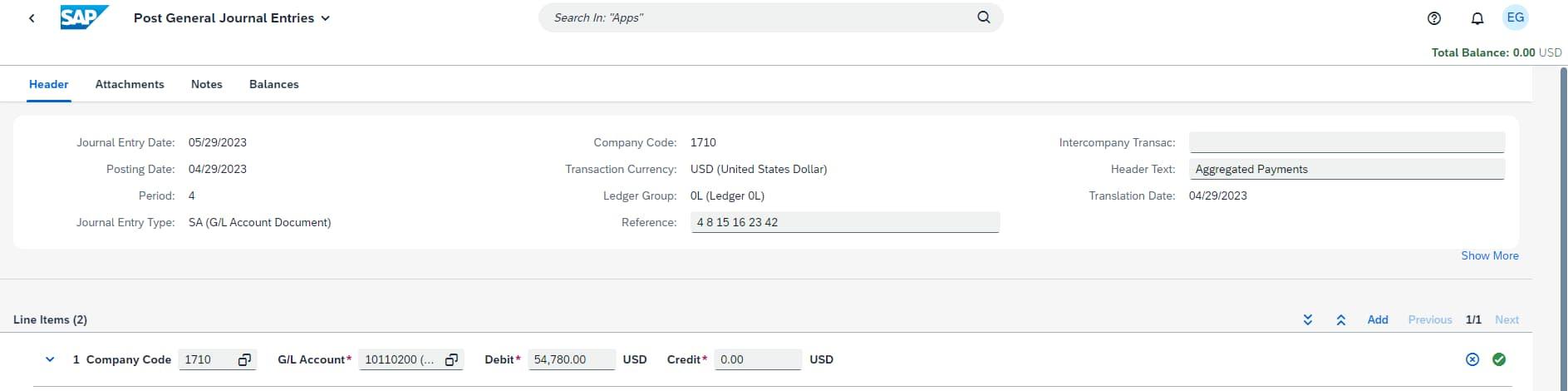This screenshot has width=1568, height=391.
Task: Click Add to add a line item
Action: tap(1378, 319)
